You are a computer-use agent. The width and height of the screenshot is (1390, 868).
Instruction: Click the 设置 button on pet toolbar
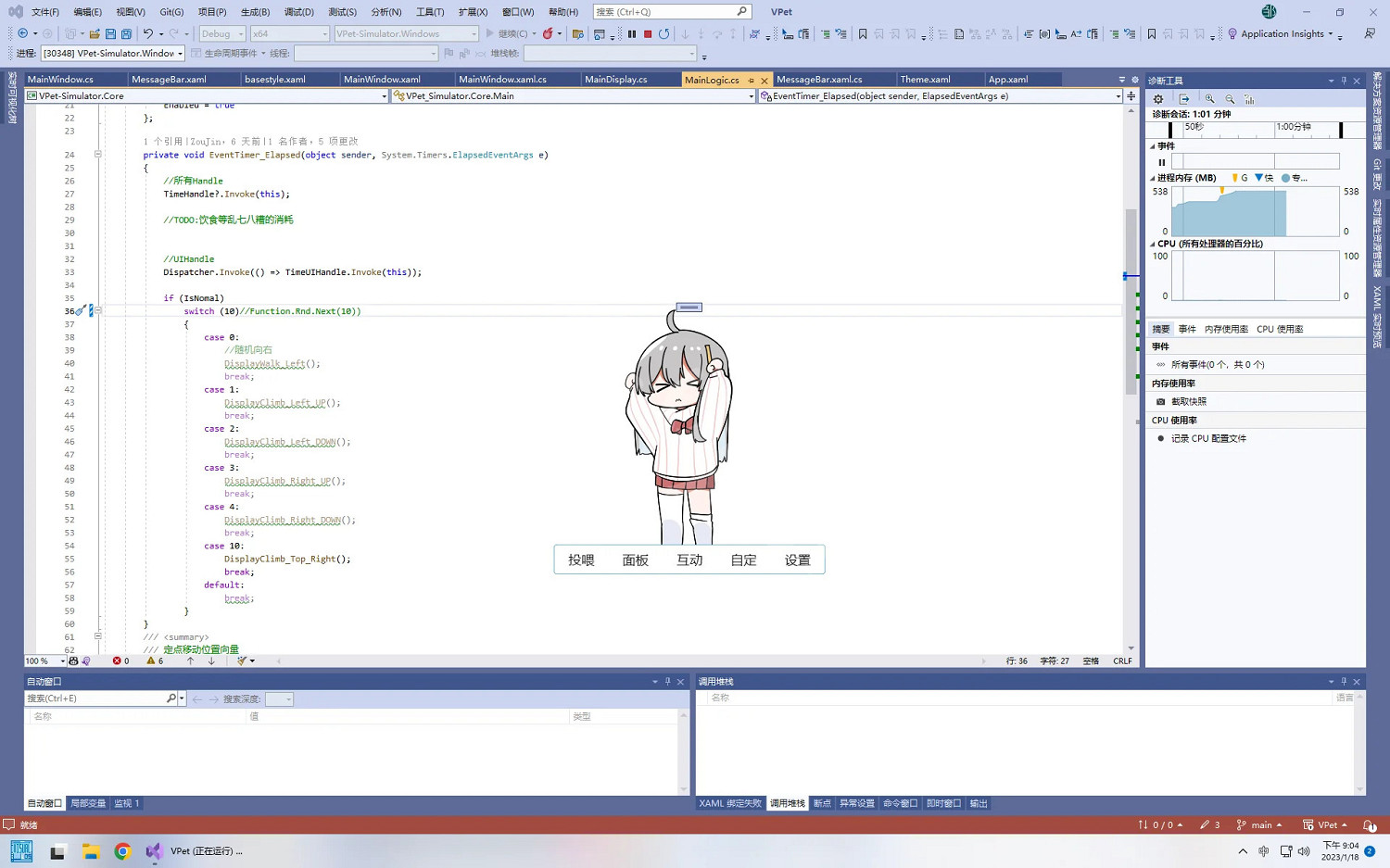pos(797,560)
